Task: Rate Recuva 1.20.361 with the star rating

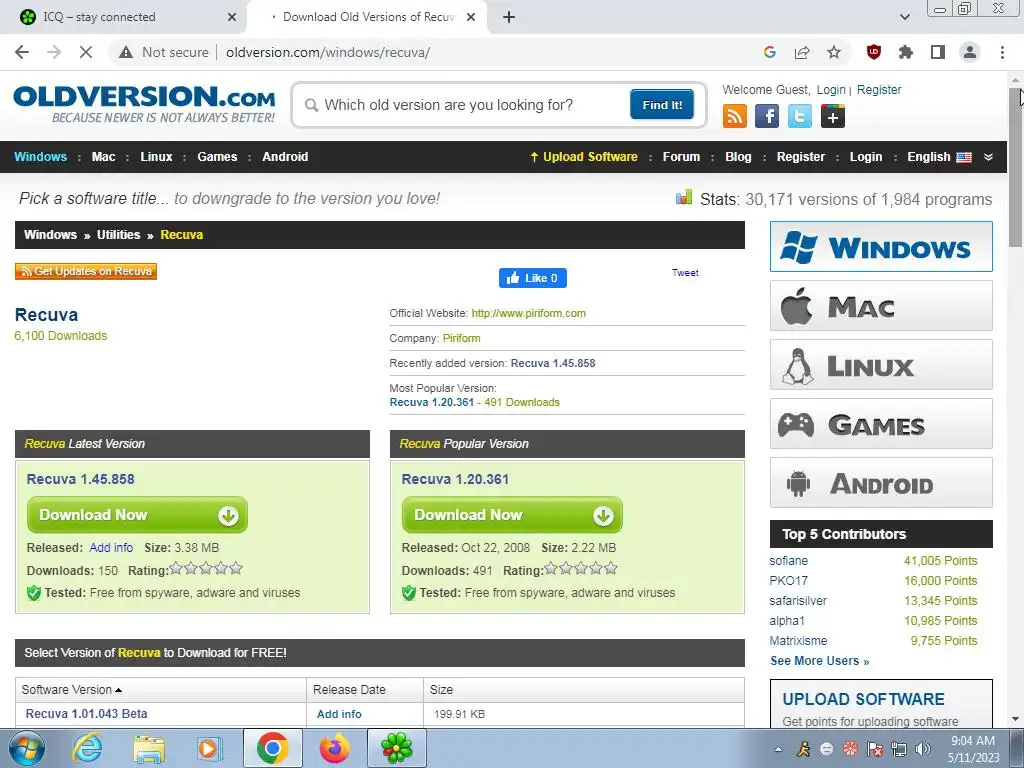Action: click(x=581, y=569)
